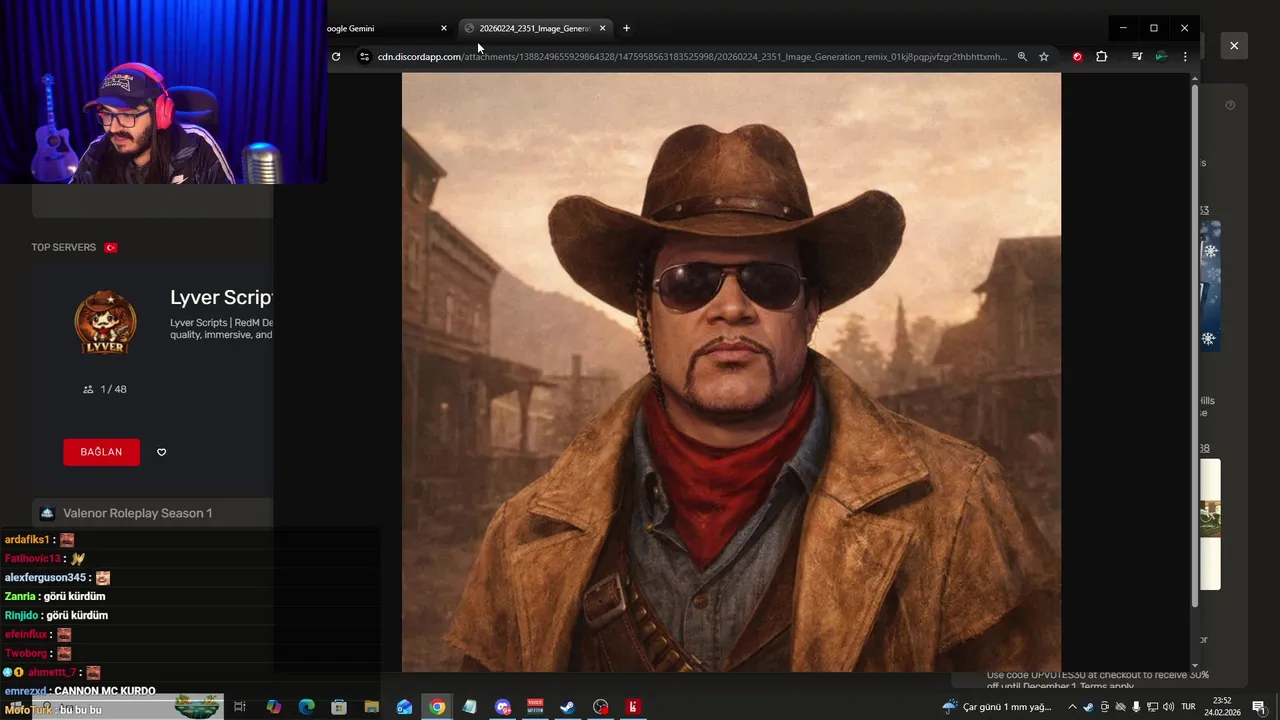Click the generated cowboy image

(731, 371)
